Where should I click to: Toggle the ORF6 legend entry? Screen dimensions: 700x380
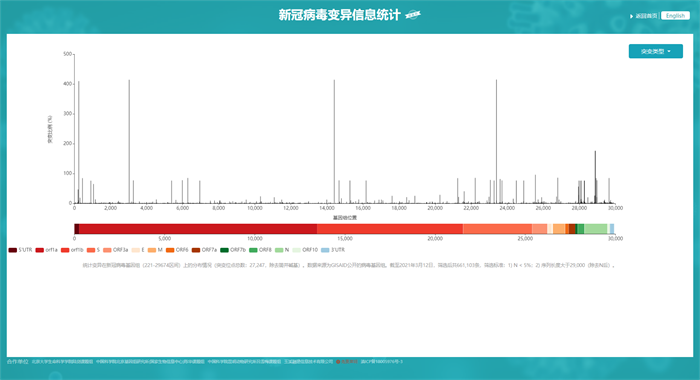click(177, 250)
